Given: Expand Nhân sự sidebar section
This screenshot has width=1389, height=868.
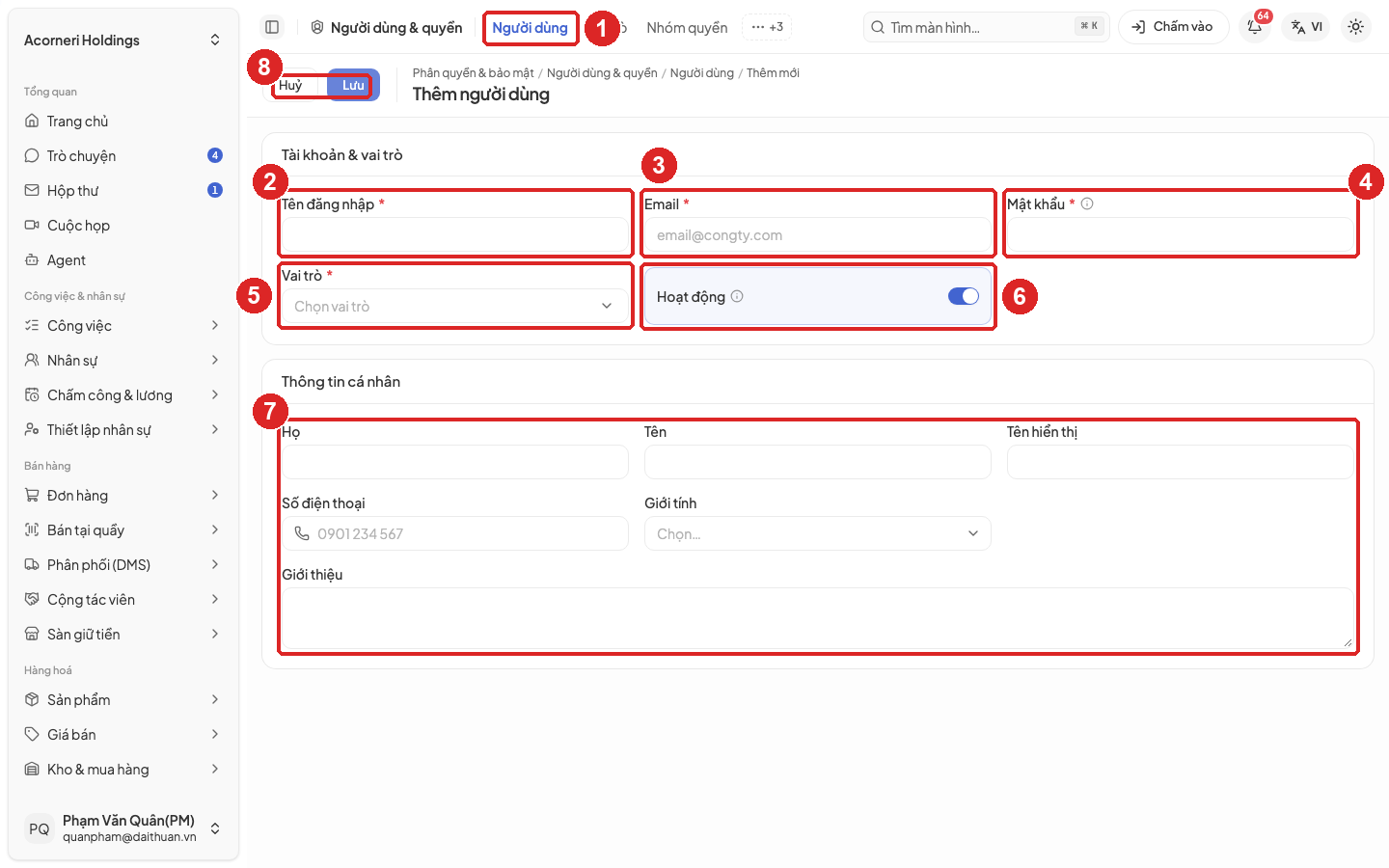Looking at the screenshot, I should coord(123,361).
